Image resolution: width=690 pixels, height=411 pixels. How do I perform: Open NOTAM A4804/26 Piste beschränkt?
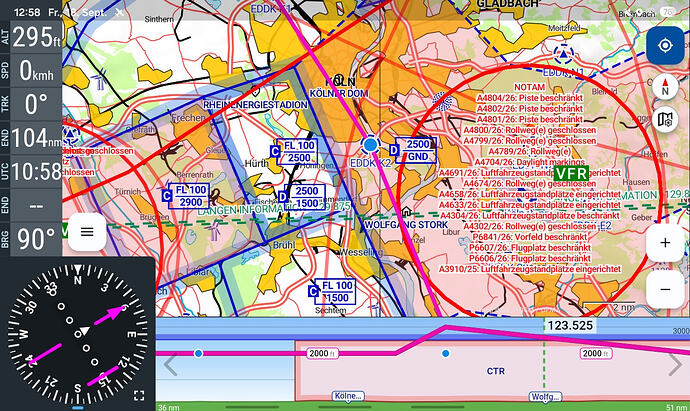click(x=529, y=98)
